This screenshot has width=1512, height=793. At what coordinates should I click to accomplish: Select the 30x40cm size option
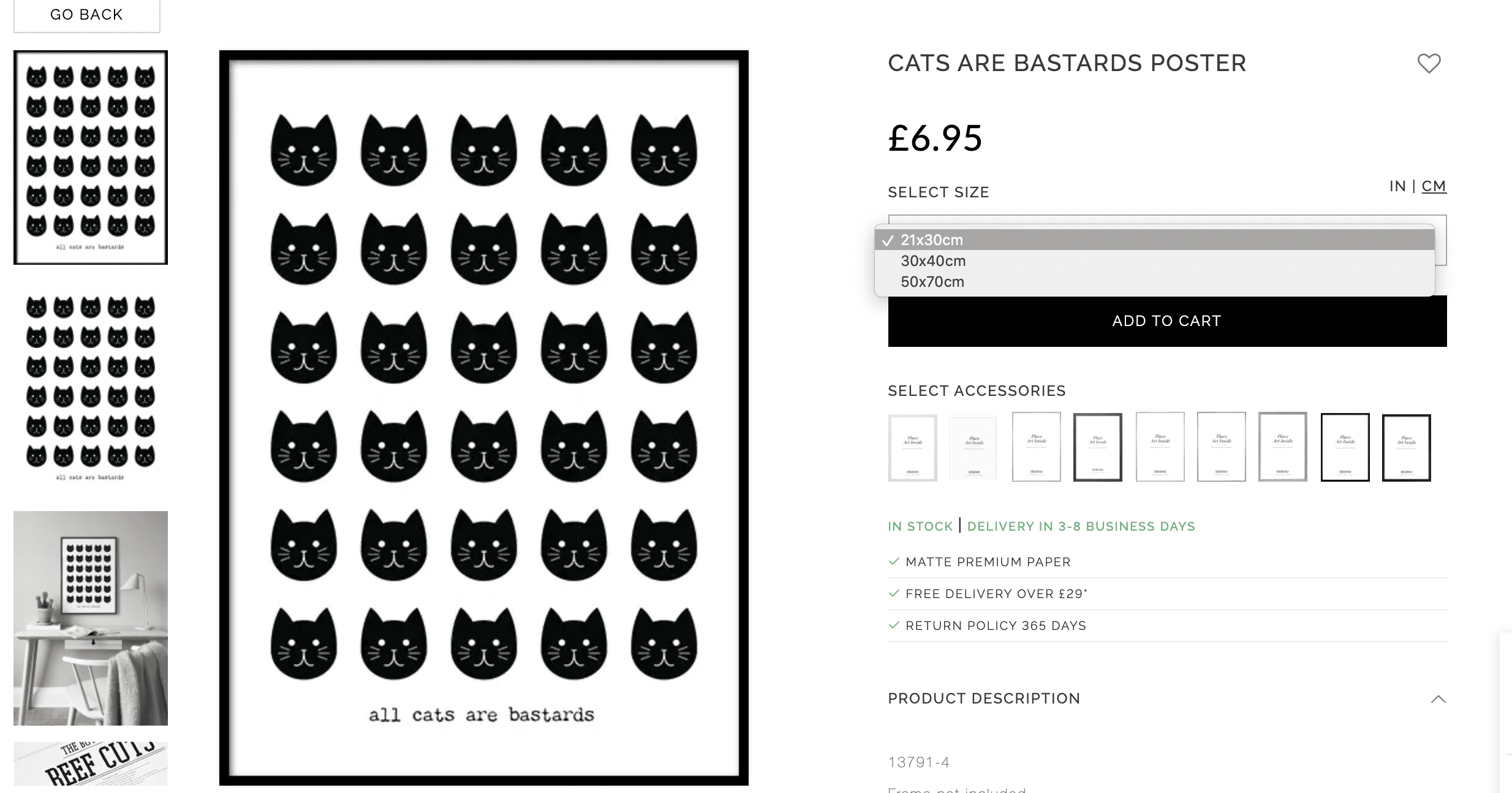pos(933,261)
